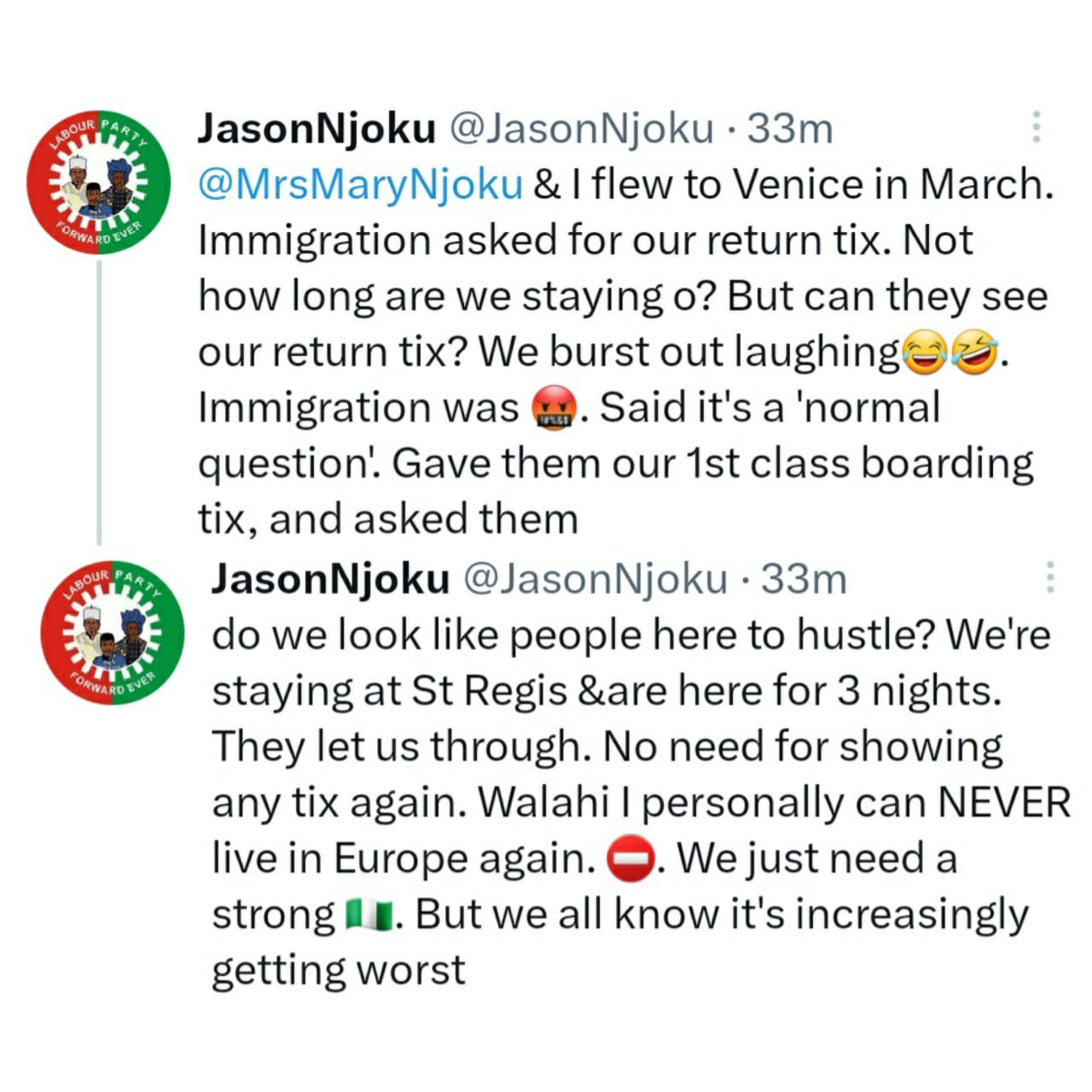This screenshot has height=1092, width=1092.
Task: Click the rolling laughing emoji
Action: click(x=974, y=353)
